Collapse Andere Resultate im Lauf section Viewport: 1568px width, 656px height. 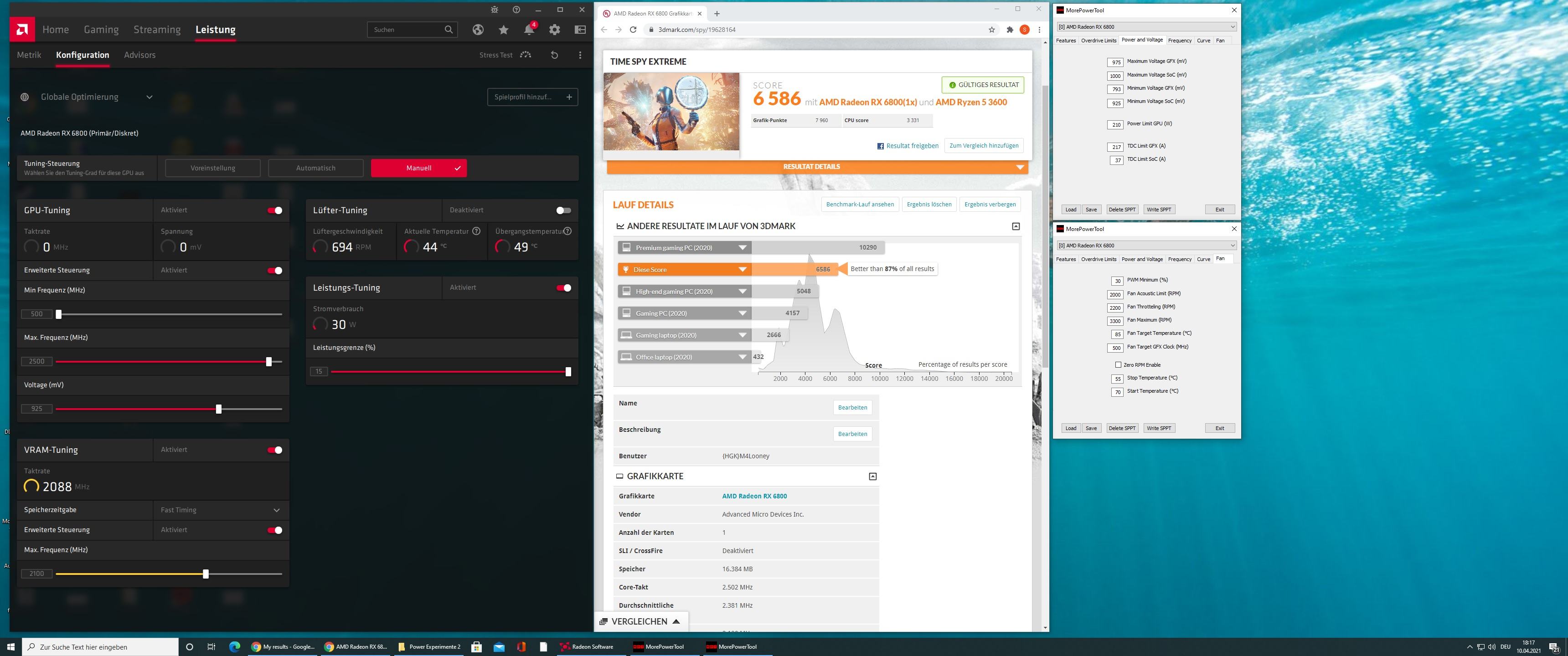(1015, 226)
